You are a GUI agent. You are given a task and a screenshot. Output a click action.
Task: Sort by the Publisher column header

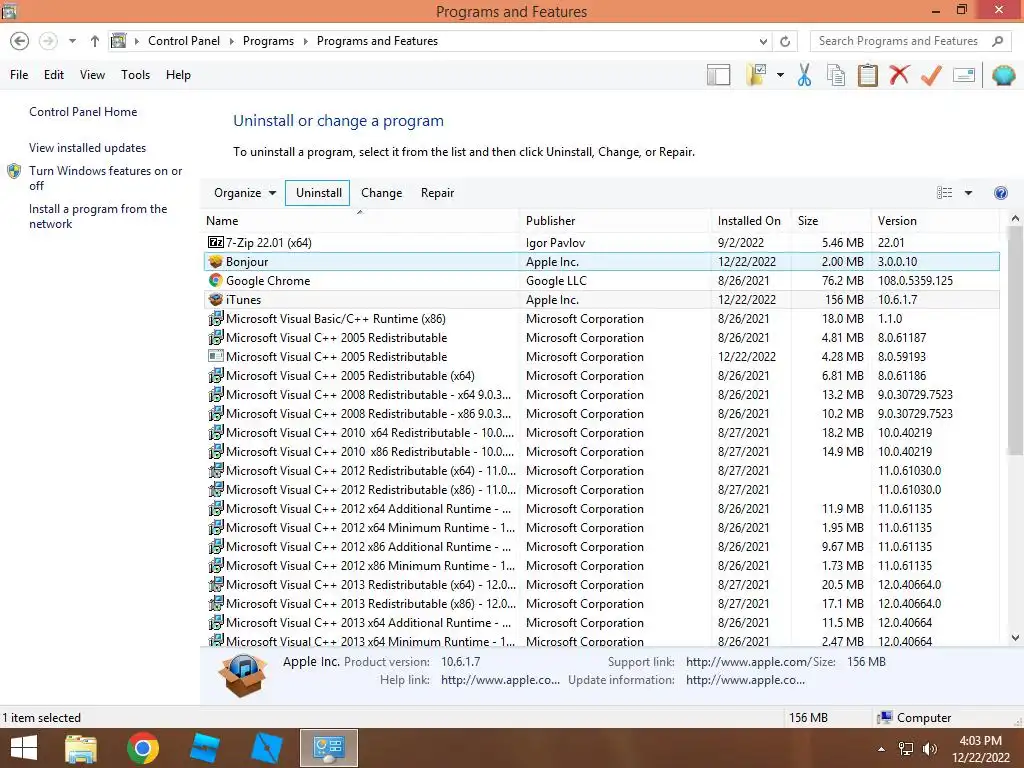[x=615, y=221]
